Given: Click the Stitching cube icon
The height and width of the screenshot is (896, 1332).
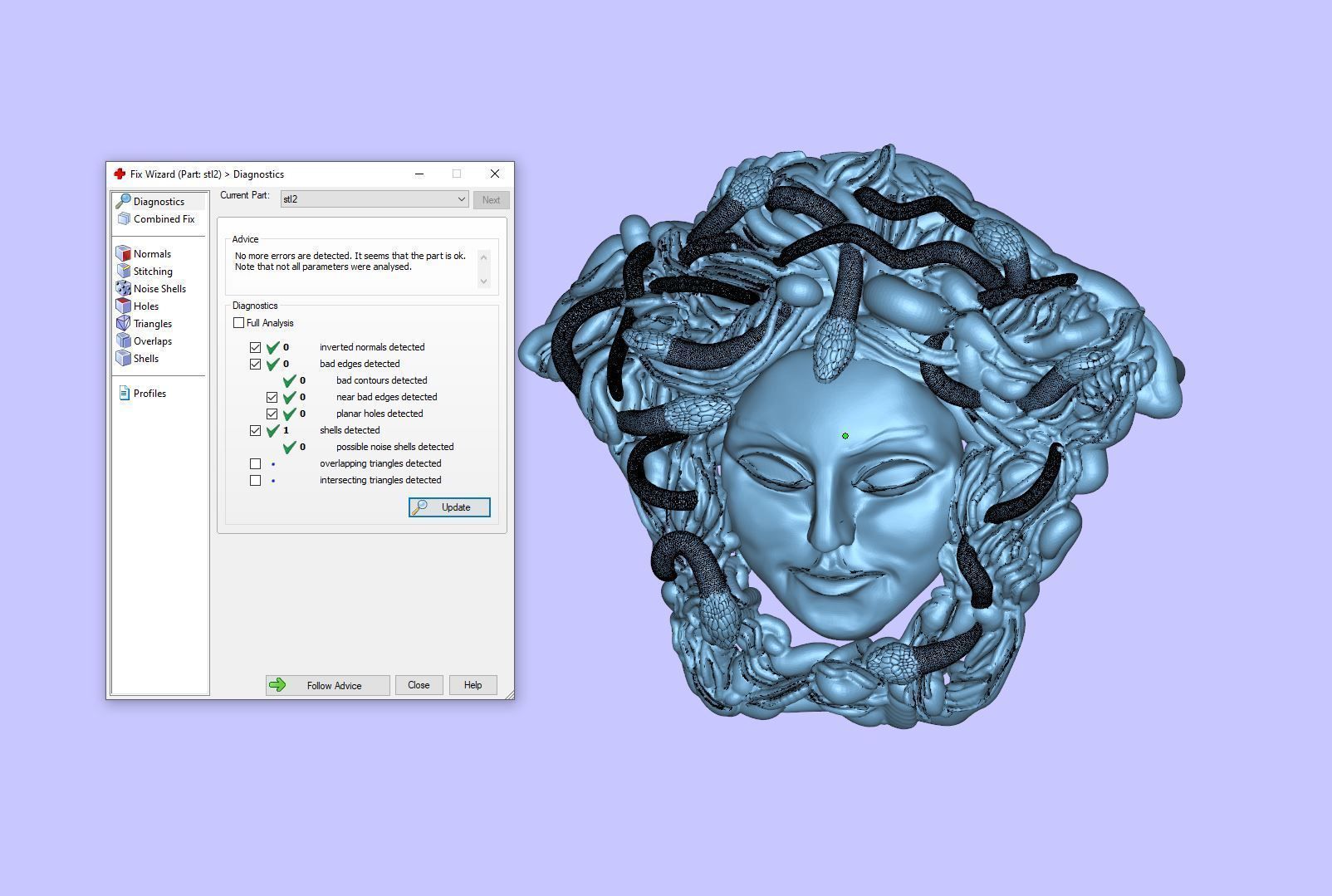Looking at the screenshot, I should (x=124, y=271).
